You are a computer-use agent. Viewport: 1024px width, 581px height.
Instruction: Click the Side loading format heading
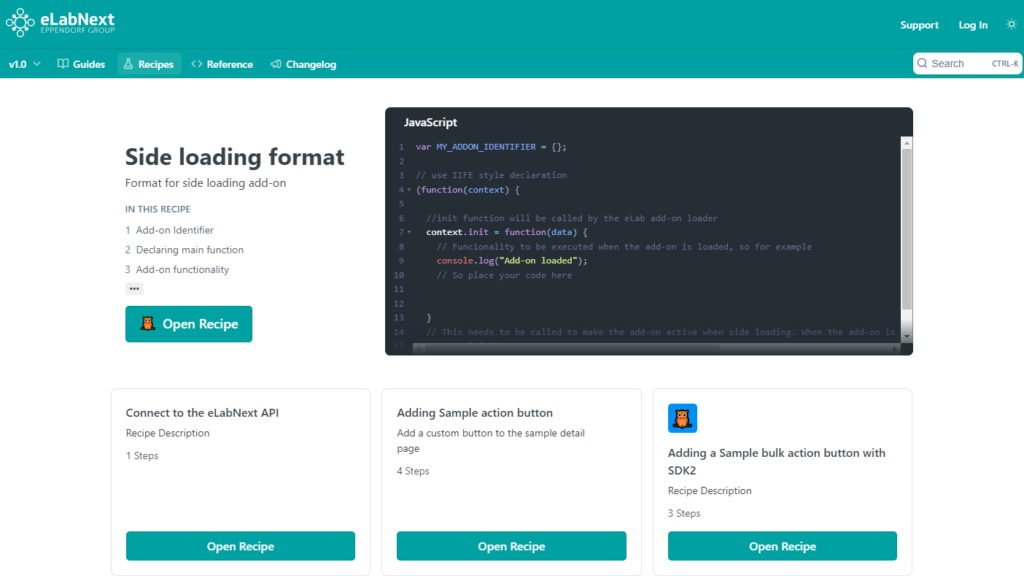(234, 157)
